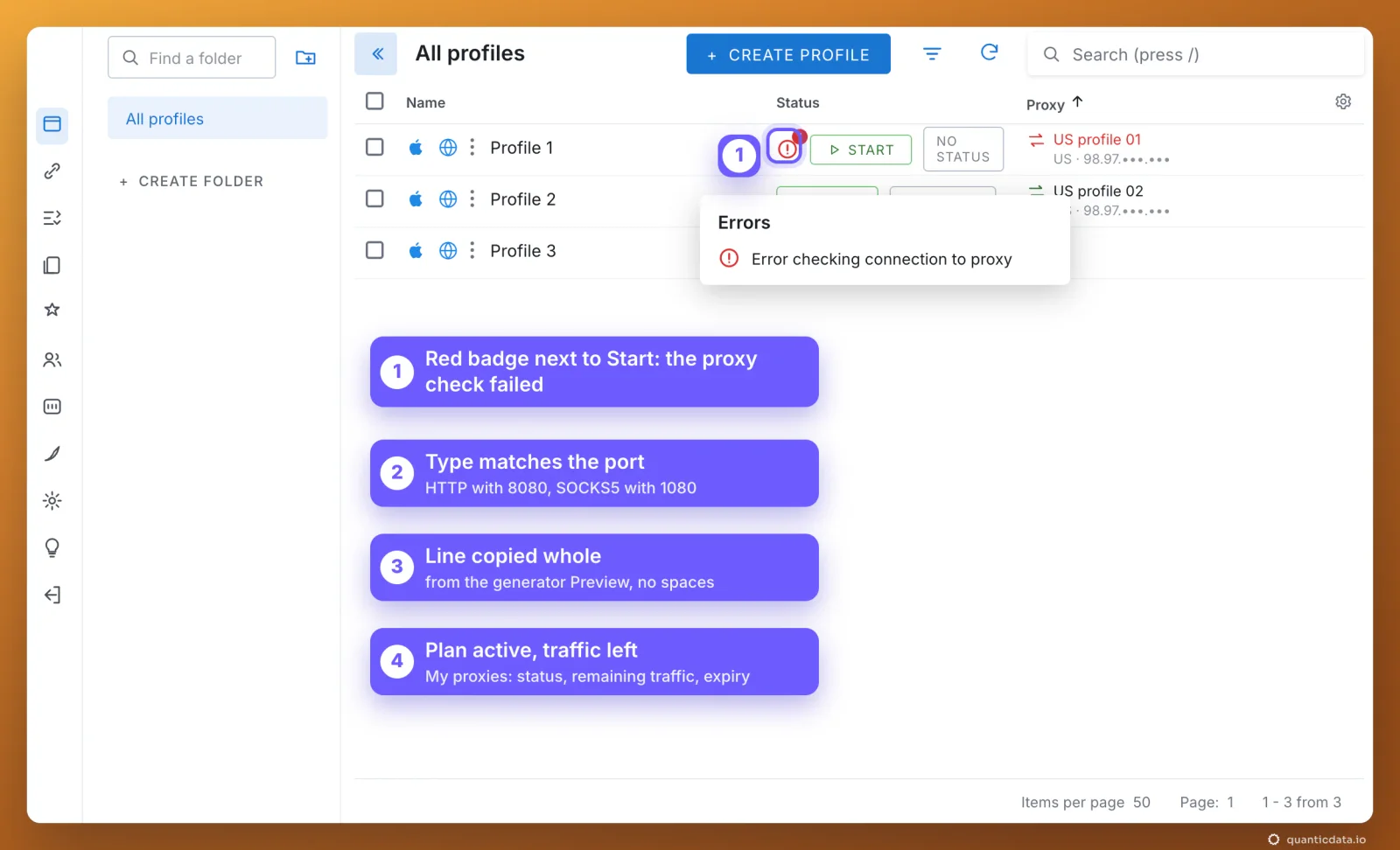Click the Name column header
Screen dimensions: 1400x850
(x=425, y=102)
